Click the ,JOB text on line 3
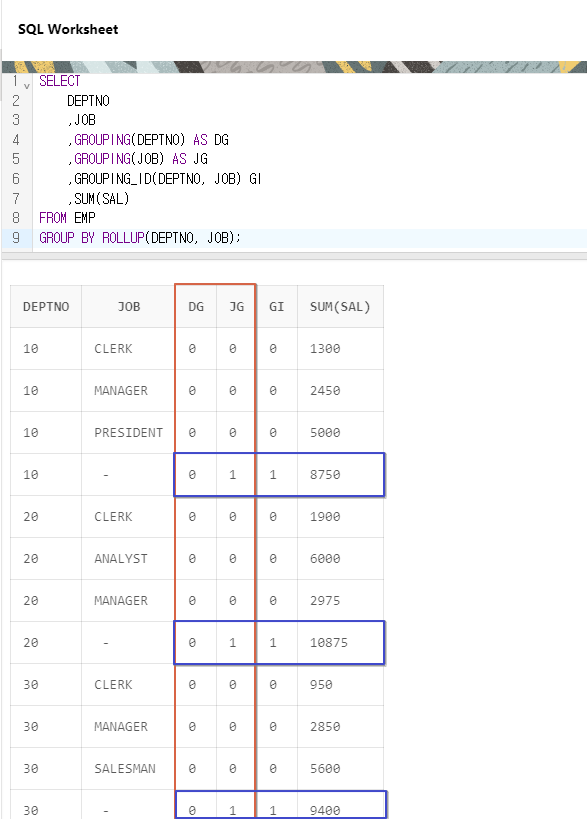 pos(81,120)
